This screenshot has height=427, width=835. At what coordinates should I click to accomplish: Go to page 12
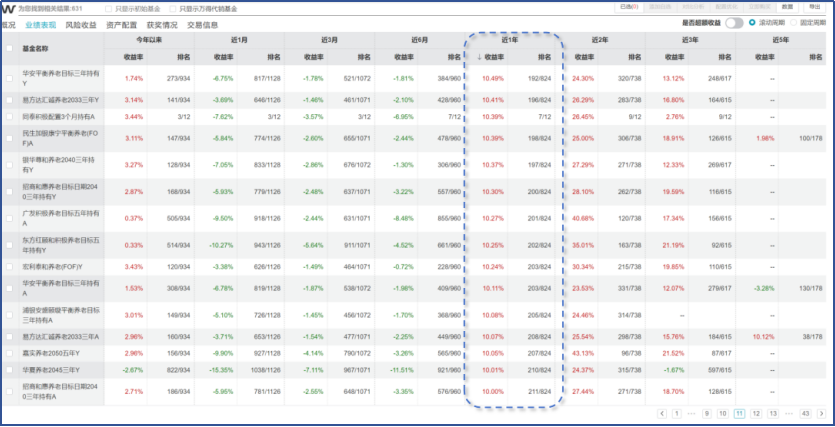point(756,414)
